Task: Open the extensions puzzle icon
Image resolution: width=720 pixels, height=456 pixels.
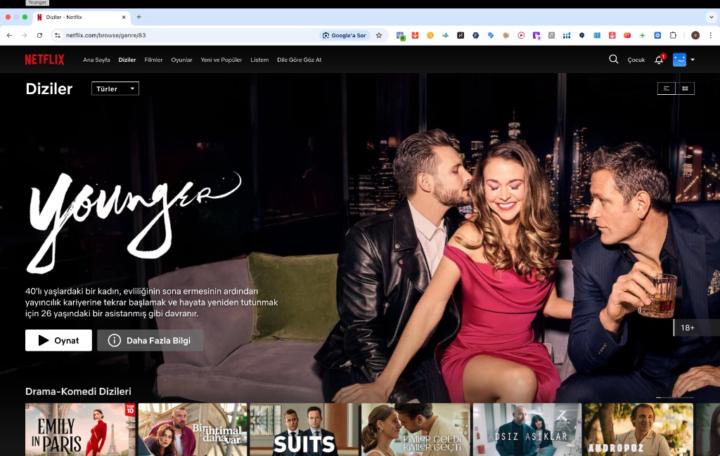Action: click(673, 35)
